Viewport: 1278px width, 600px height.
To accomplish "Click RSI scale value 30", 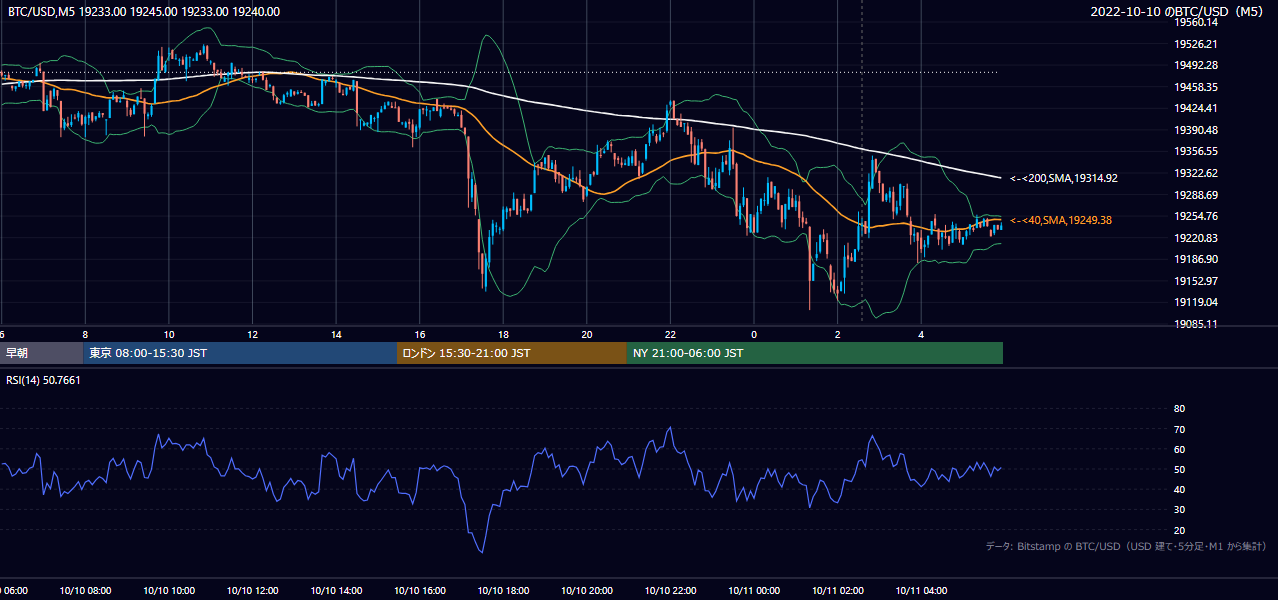I will (x=1179, y=509).
